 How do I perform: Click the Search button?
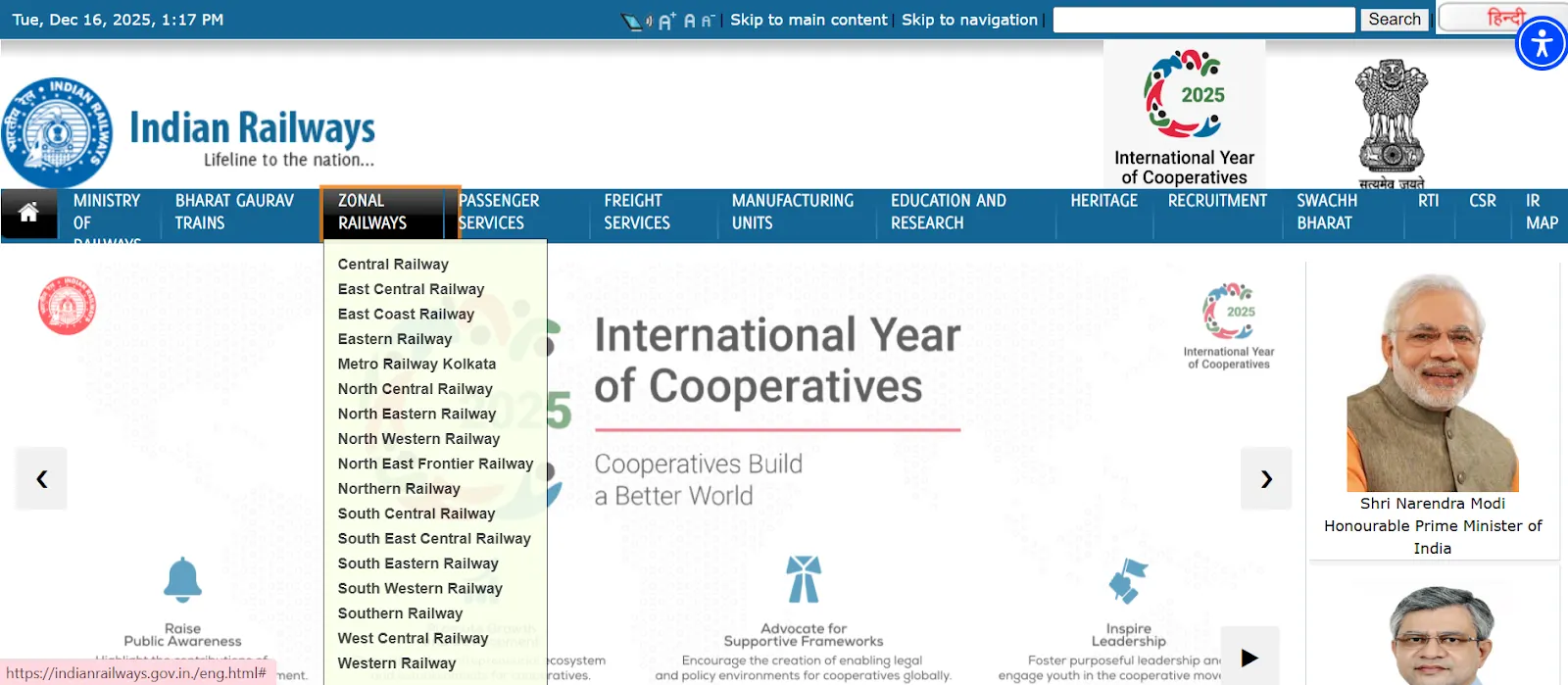[x=1394, y=20]
